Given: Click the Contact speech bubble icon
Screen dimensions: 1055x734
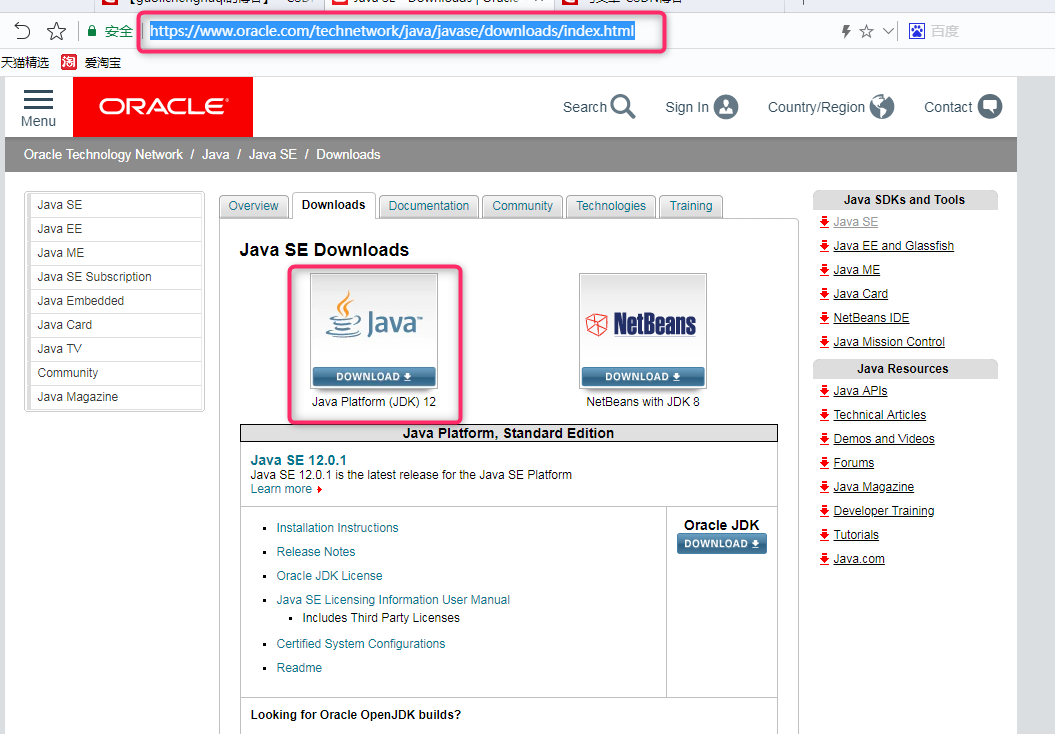Looking at the screenshot, I should coord(990,106).
